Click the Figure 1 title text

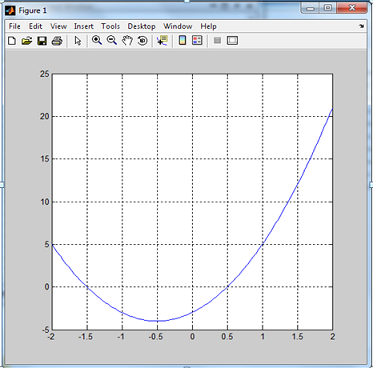pyautogui.click(x=33, y=11)
